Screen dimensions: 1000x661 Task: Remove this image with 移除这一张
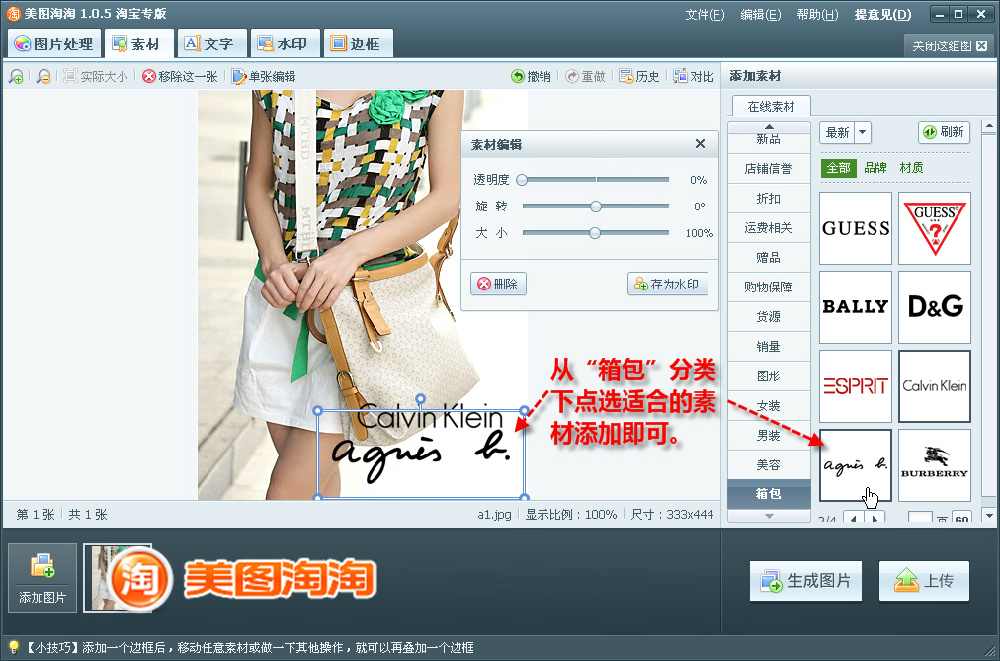point(180,77)
